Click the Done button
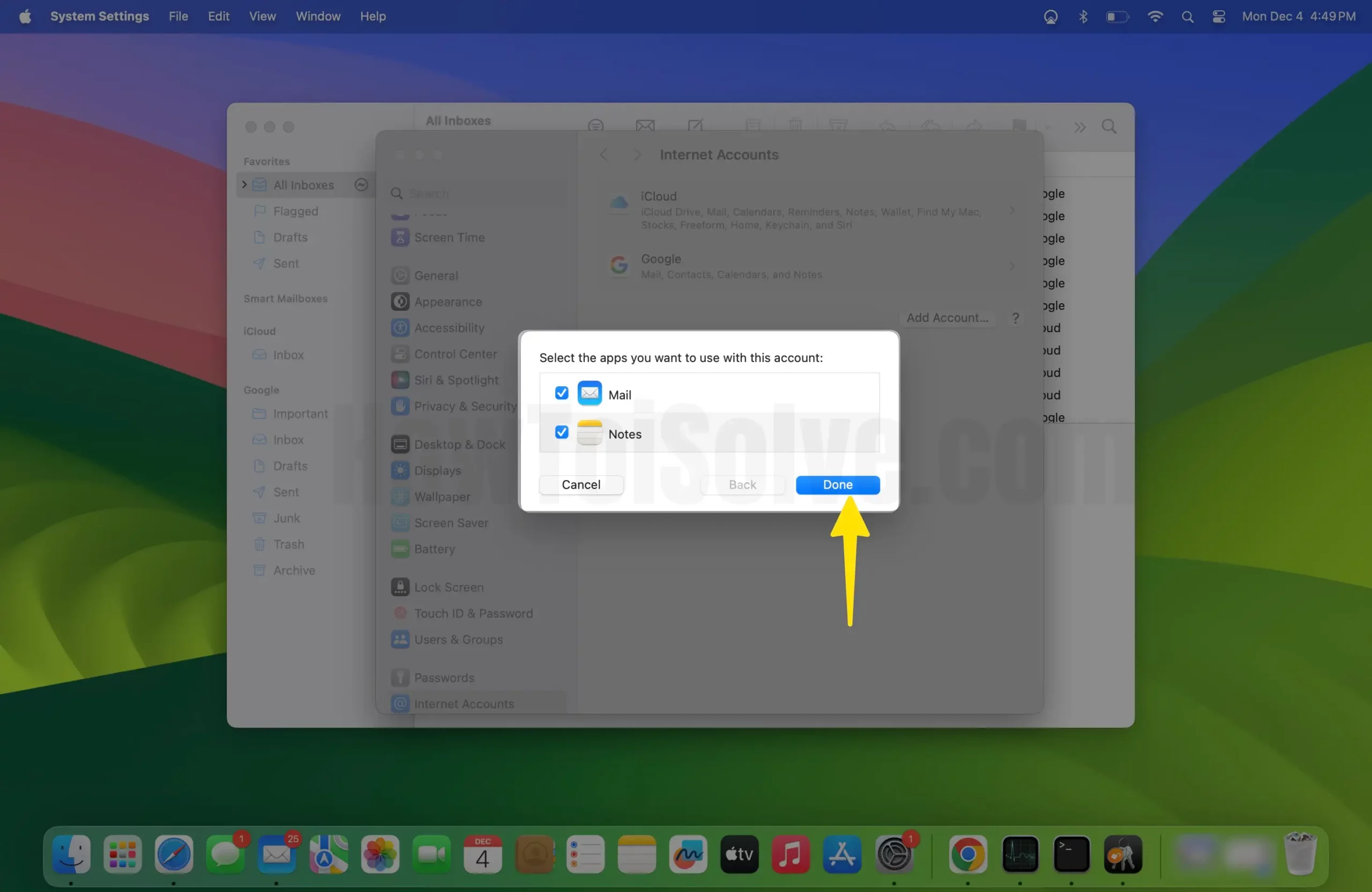Viewport: 1372px width, 892px height. click(x=837, y=485)
